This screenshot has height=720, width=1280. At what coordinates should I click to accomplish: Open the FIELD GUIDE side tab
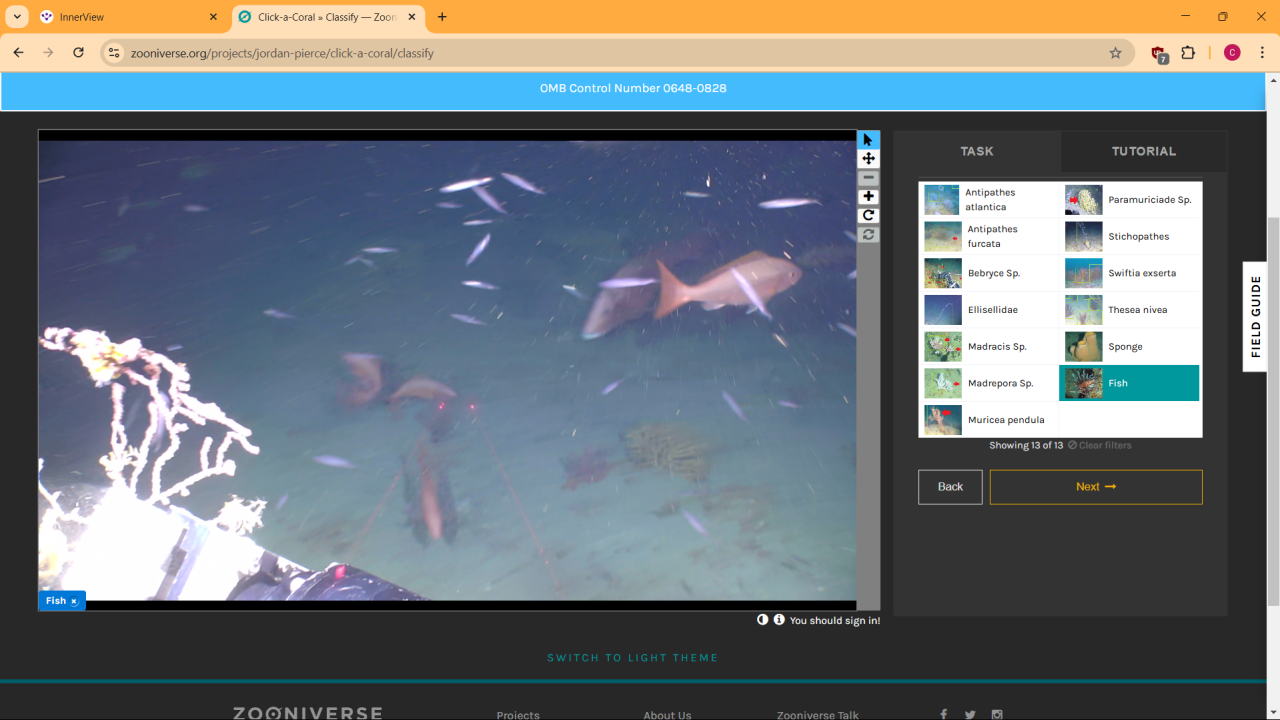tap(1256, 317)
